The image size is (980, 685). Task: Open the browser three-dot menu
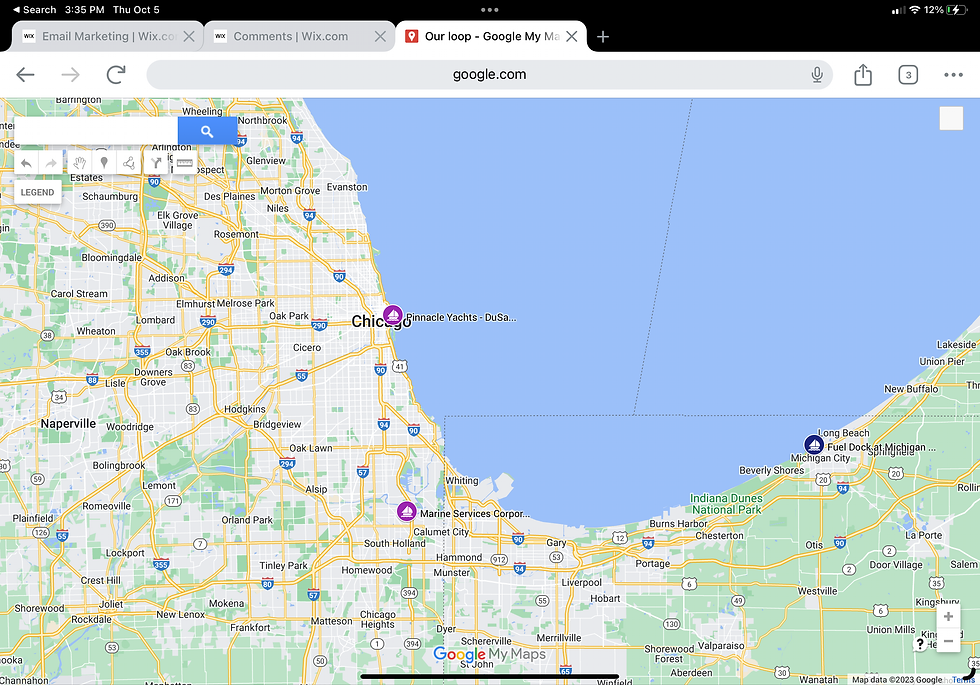[953, 75]
